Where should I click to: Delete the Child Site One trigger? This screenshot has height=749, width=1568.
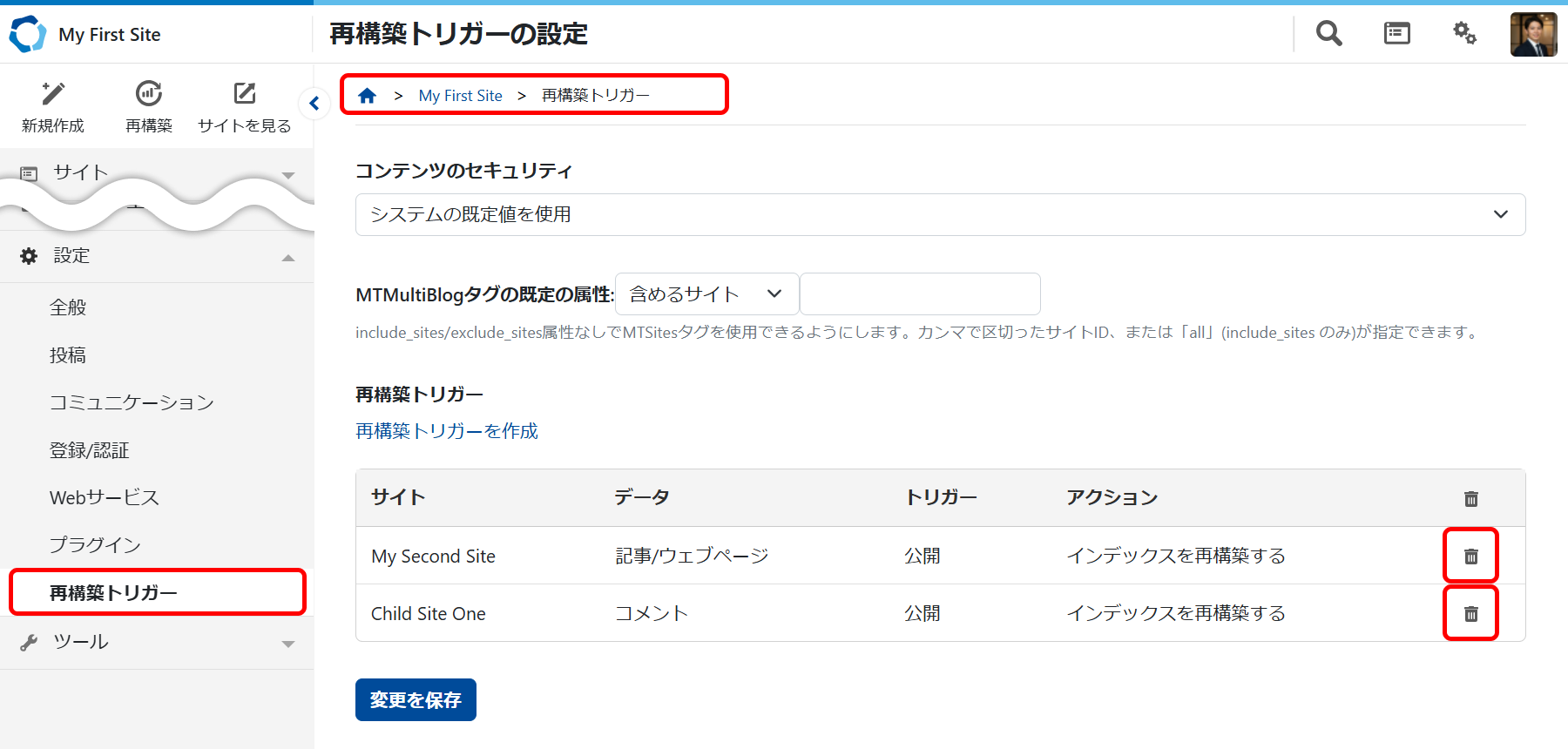tap(1470, 614)
